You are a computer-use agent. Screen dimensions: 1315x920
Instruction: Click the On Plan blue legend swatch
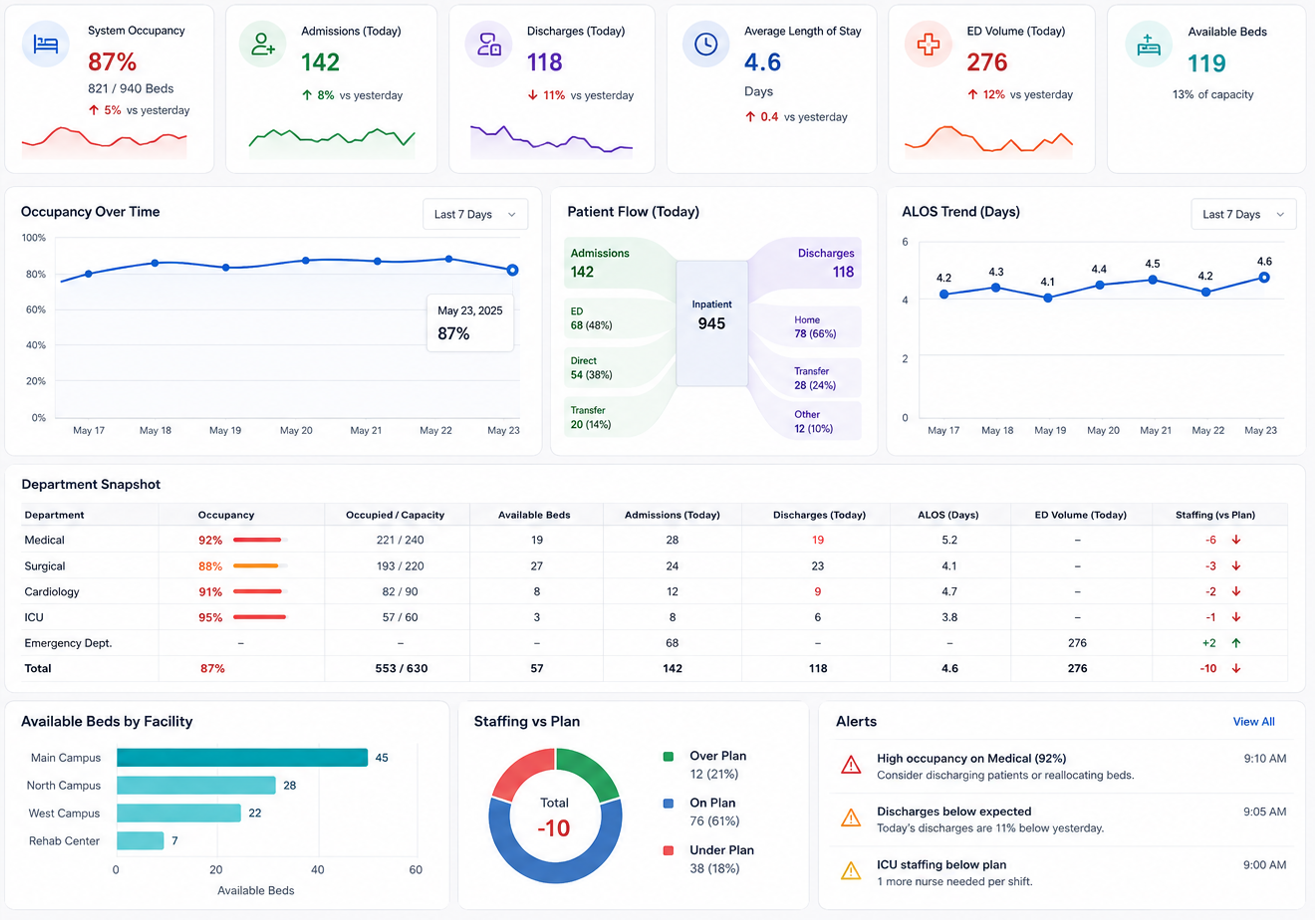668,803
